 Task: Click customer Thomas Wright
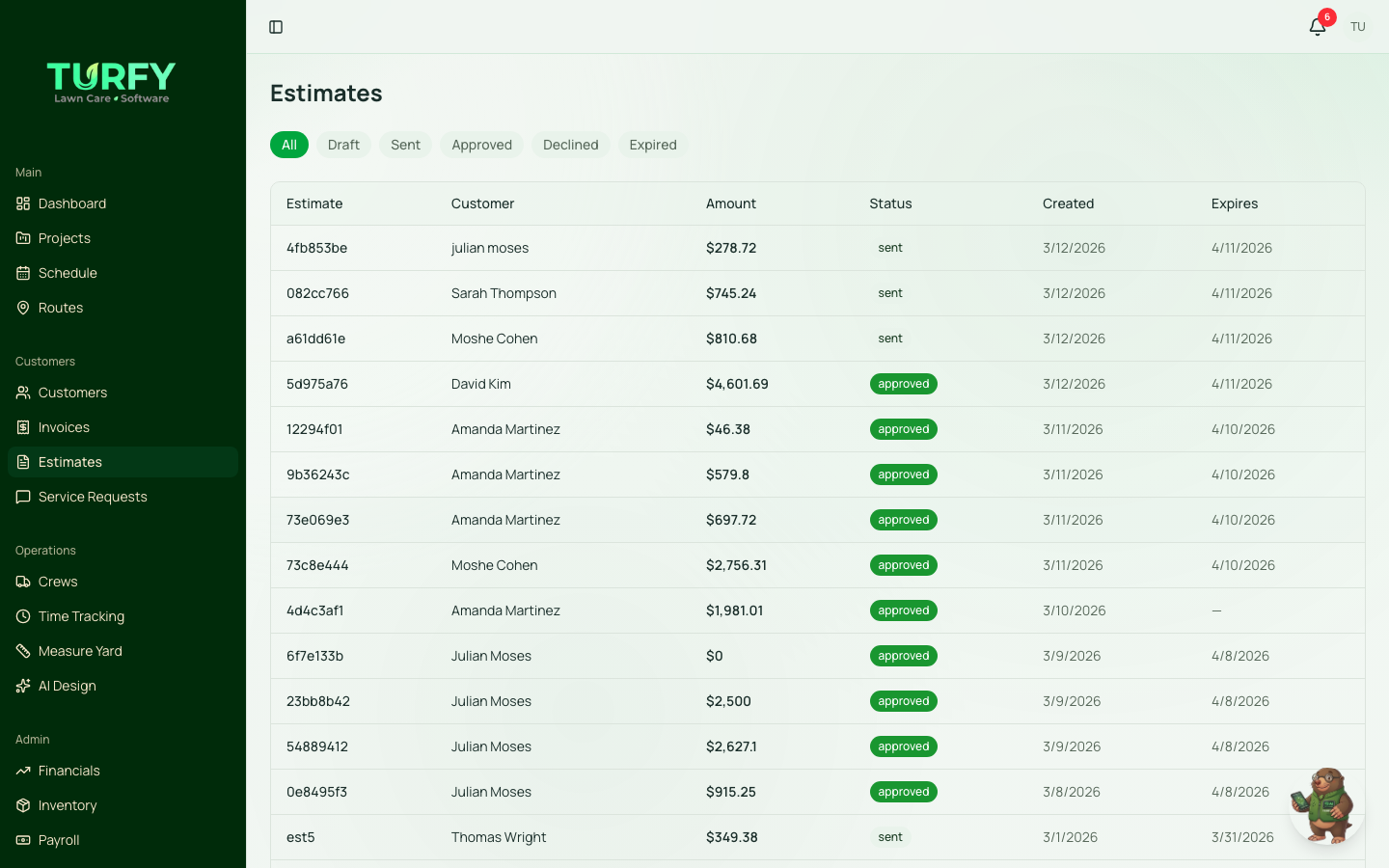click(x=499, y=837)
